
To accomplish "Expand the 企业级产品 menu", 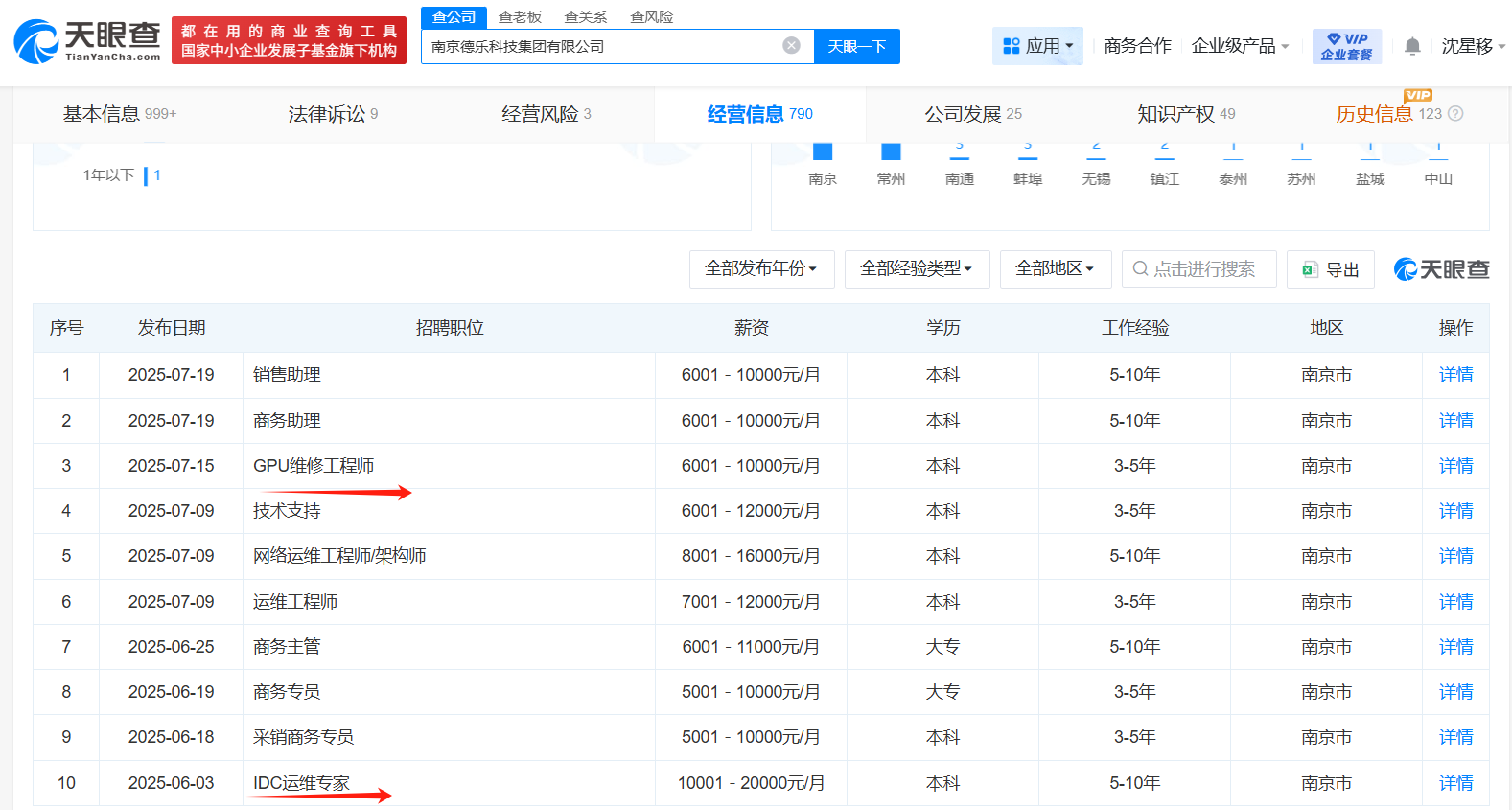I will (1240, 46).
